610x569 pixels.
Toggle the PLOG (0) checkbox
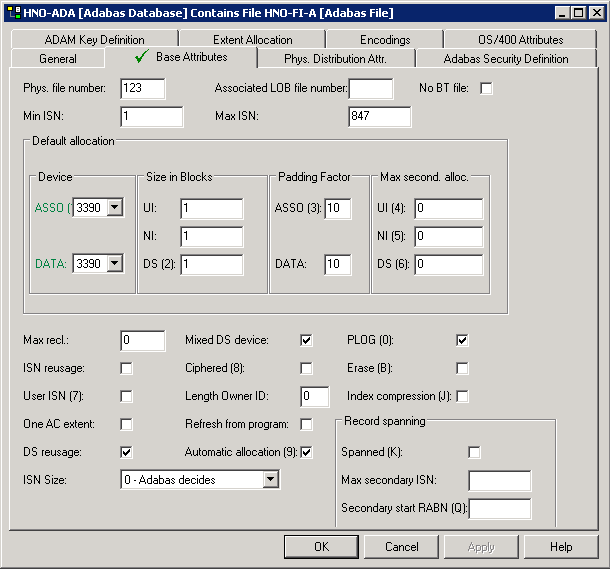(462, 340)
